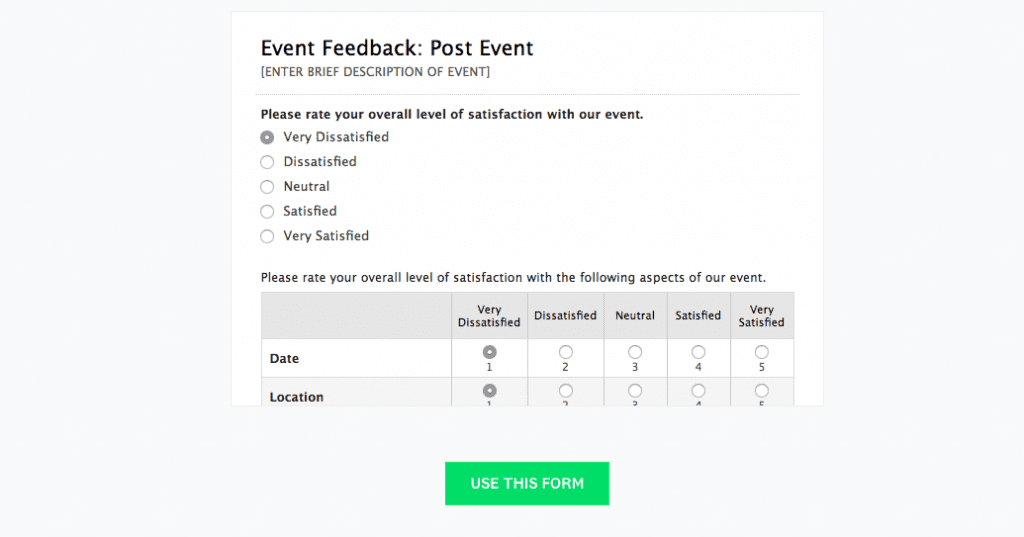
Task: Select Satisfied for overall satisfaction
Action: (267, 212)
